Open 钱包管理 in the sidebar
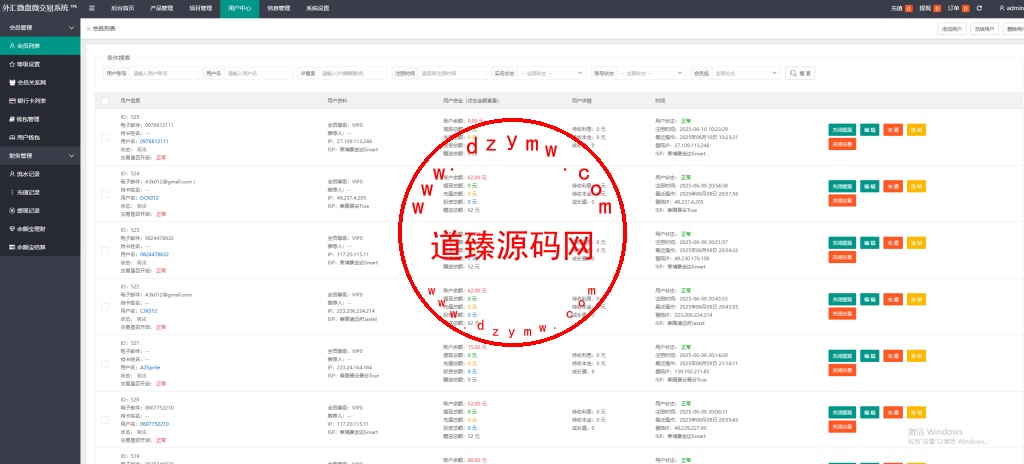This screenshot has height=464, width=1024. point(40,120)
